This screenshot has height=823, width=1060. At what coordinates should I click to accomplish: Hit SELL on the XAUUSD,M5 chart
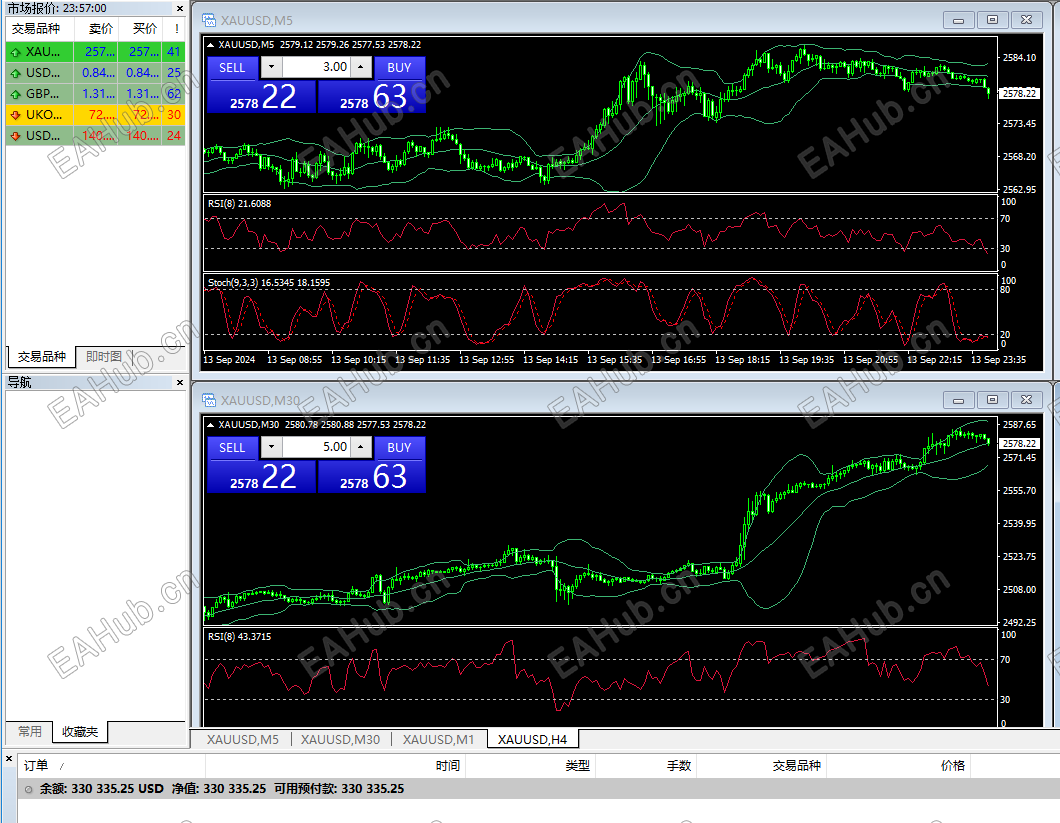coord(232,68)
